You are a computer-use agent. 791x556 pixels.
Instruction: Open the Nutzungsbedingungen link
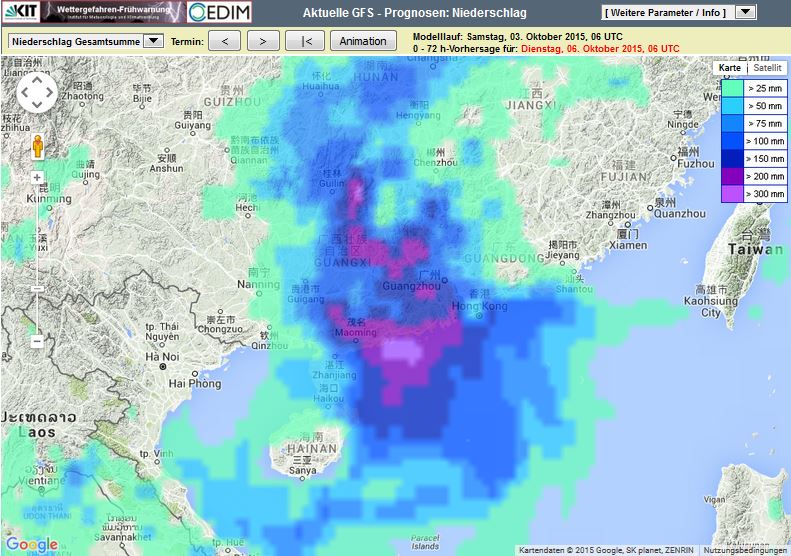(x=745, y=550)
